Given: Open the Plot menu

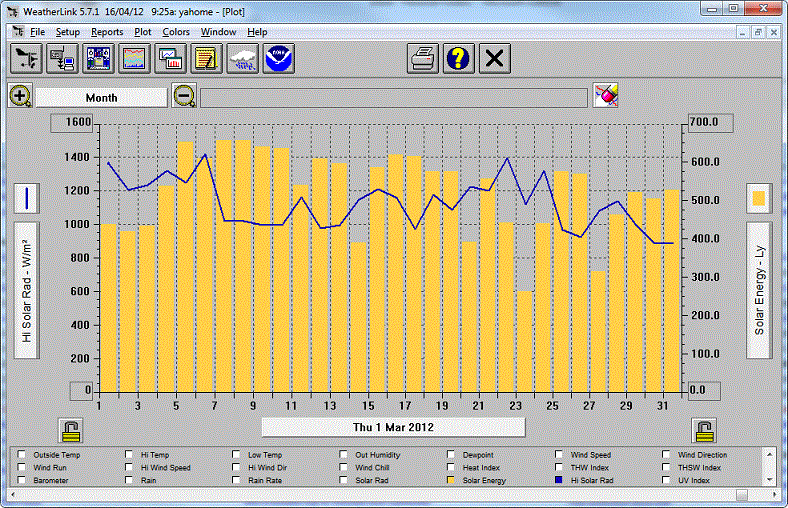Looking at the screenshot, I should coord(143,32).
